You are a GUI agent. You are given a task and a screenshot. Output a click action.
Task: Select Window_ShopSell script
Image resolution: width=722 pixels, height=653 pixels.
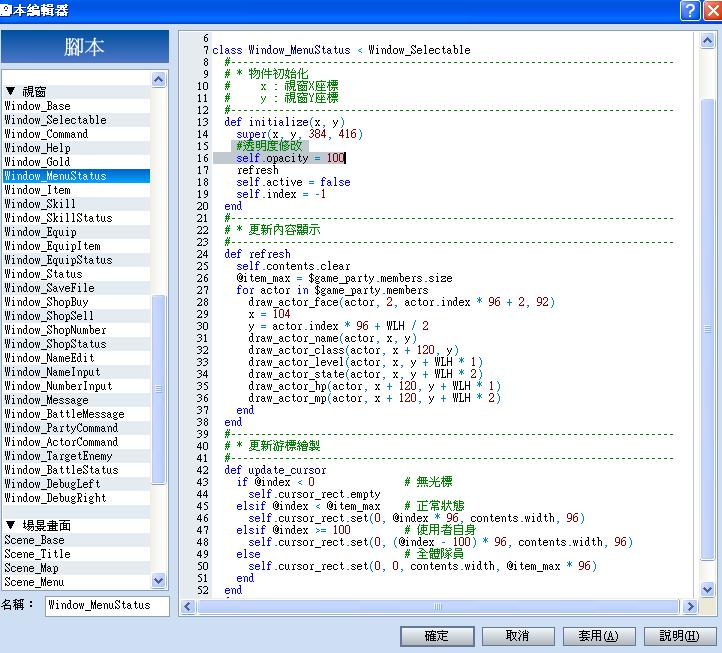click(76, 316)
